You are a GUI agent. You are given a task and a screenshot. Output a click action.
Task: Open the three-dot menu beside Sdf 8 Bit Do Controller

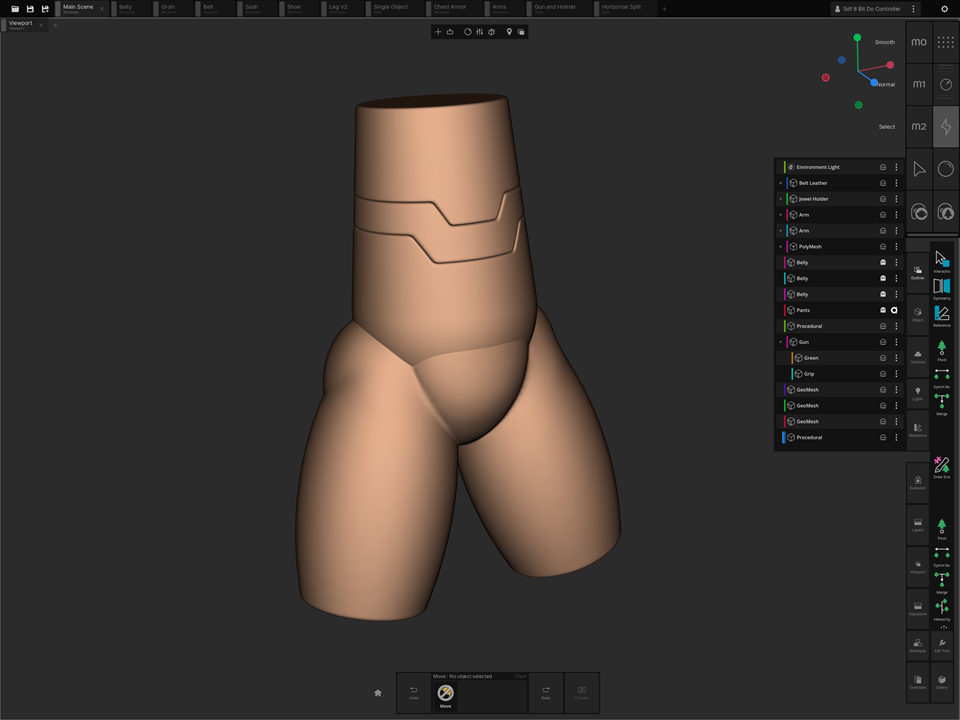[913, 9]
